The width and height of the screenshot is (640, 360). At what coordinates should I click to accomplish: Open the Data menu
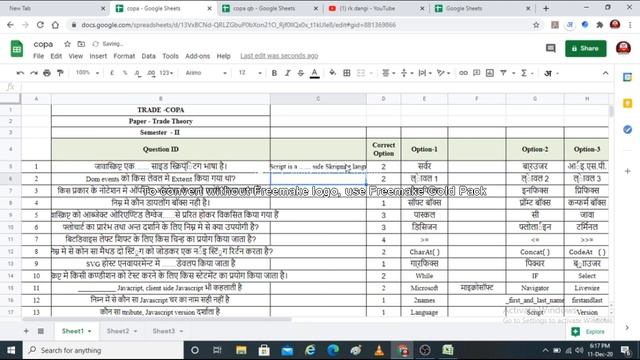[x=148, y=56]
